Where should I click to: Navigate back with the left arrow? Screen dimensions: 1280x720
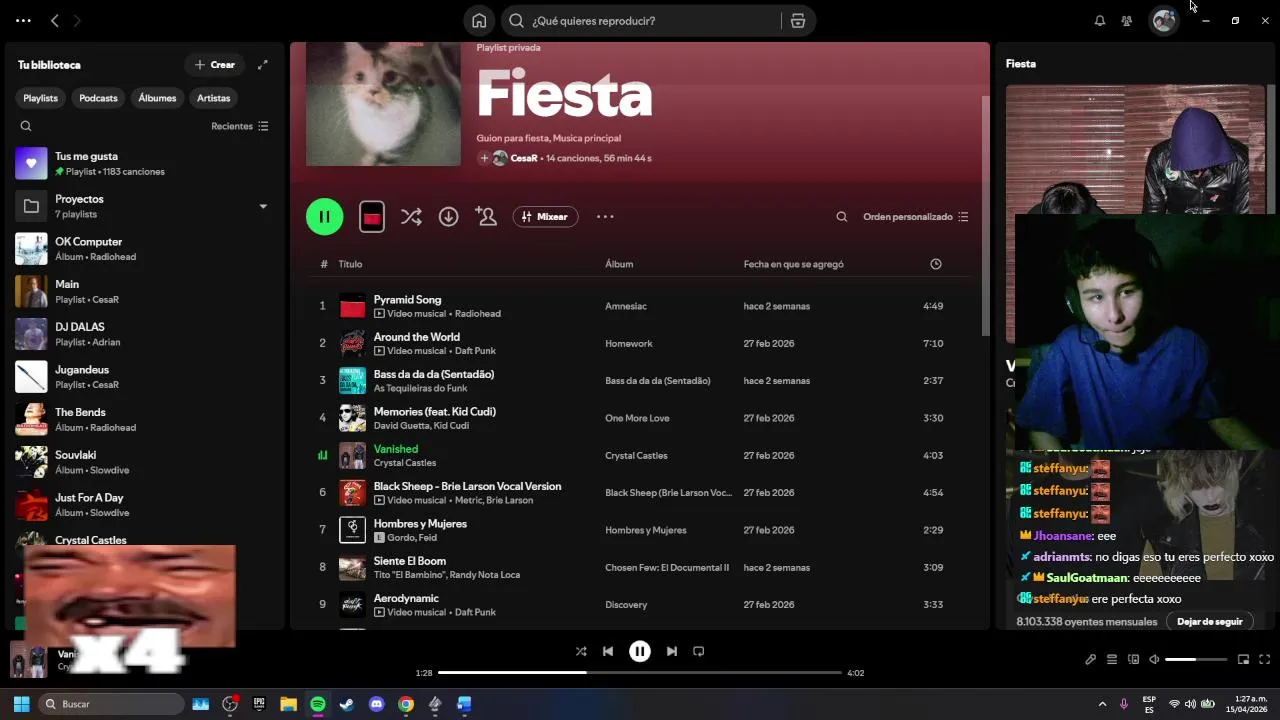[x=55, y=20]
